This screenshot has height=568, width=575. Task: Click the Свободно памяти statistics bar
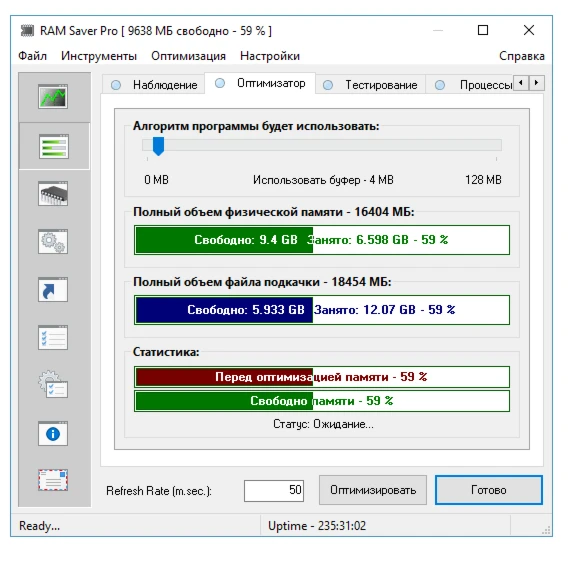coord(322,401)
